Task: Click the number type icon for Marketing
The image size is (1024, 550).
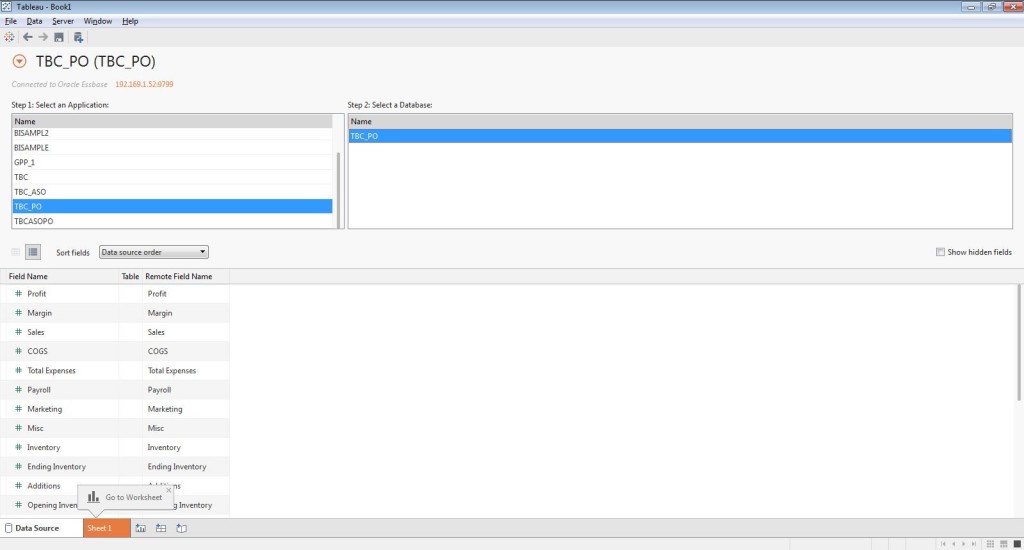Action: (18, 409)
